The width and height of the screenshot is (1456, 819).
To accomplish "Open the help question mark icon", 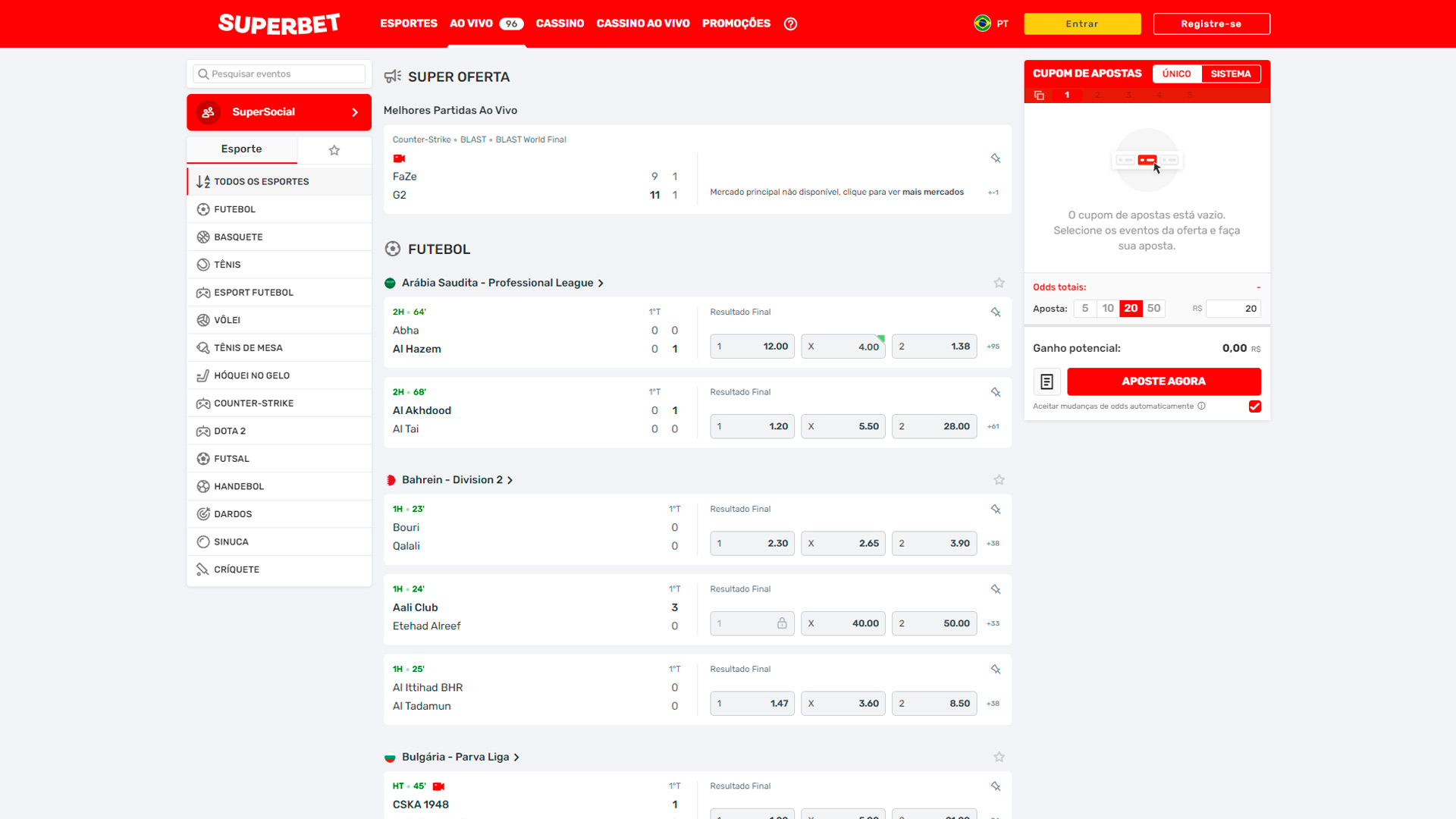I will [790, 24].
